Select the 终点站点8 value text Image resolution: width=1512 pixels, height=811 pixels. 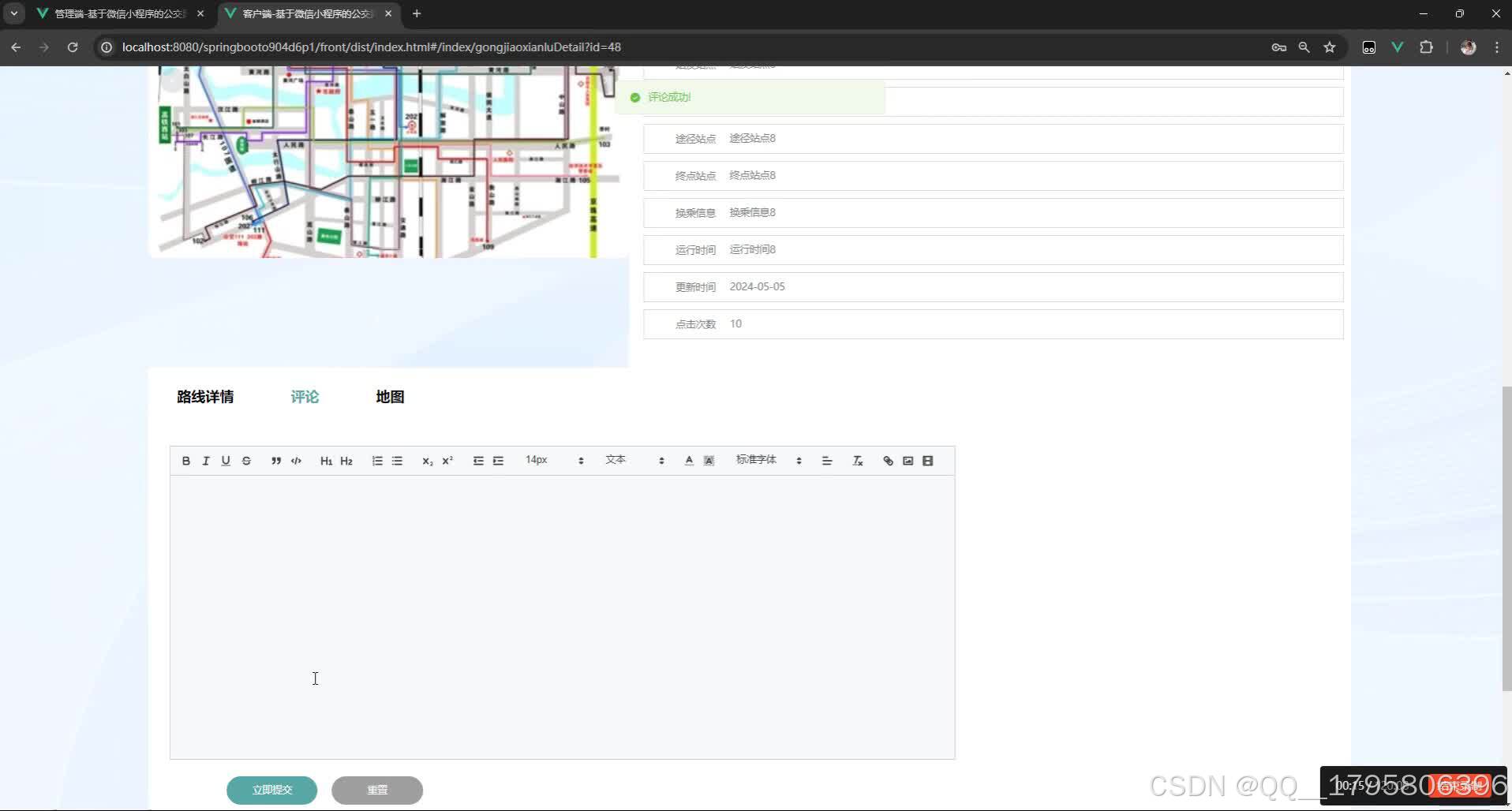(x=752, y=175)
